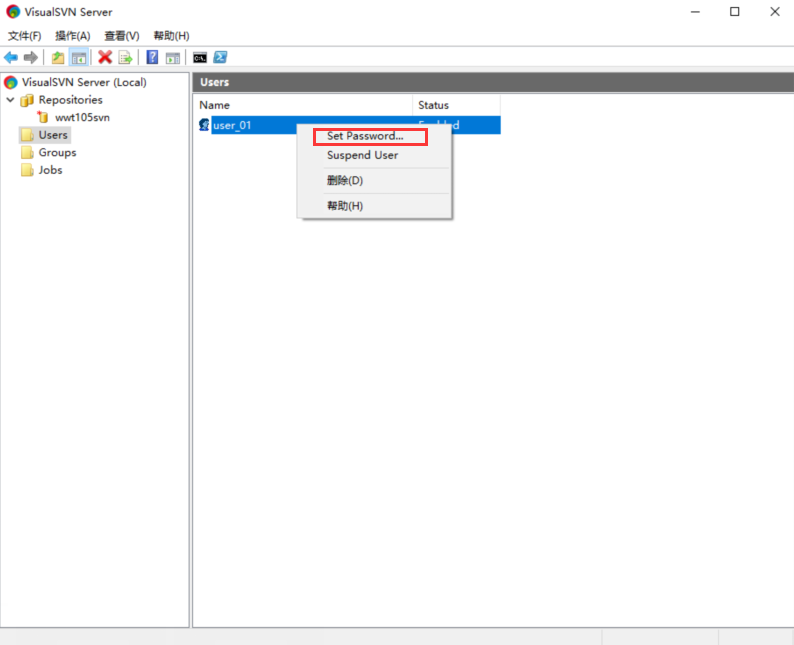Sort list by Name column header
Image resolution: width=794 pixels, height=645 pixels.
coord(300,105)
